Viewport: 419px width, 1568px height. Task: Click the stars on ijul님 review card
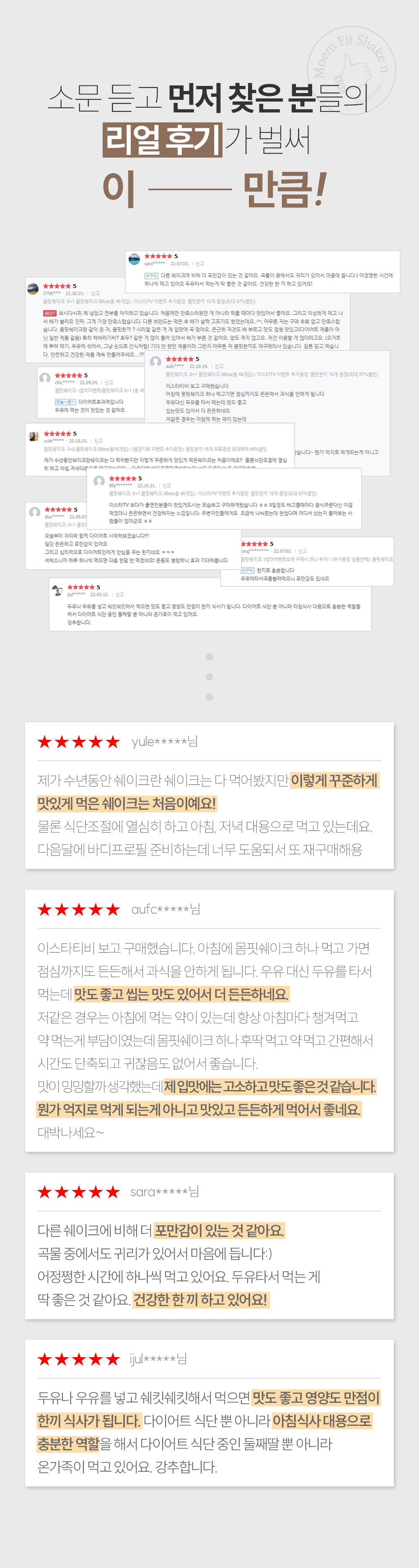click(x=78, y=1359)
